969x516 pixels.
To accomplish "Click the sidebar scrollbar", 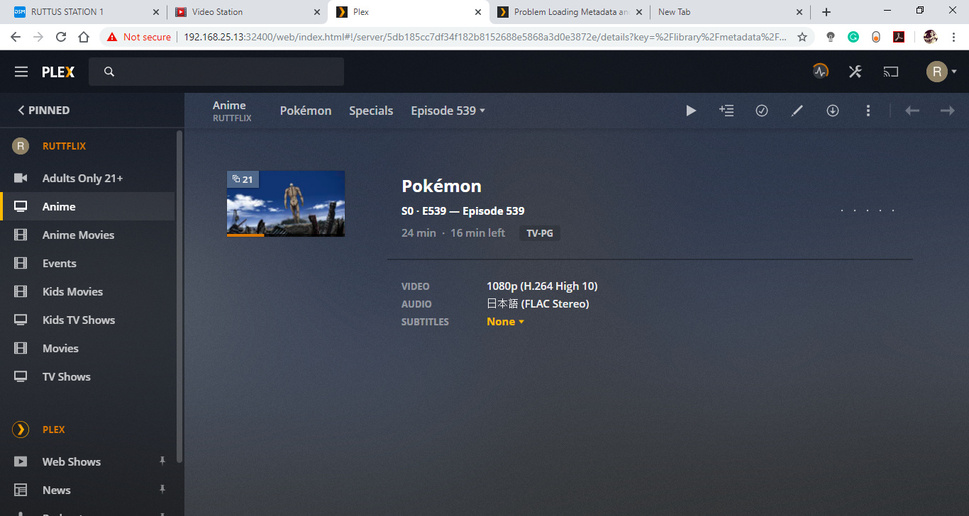I will [180, 297].
